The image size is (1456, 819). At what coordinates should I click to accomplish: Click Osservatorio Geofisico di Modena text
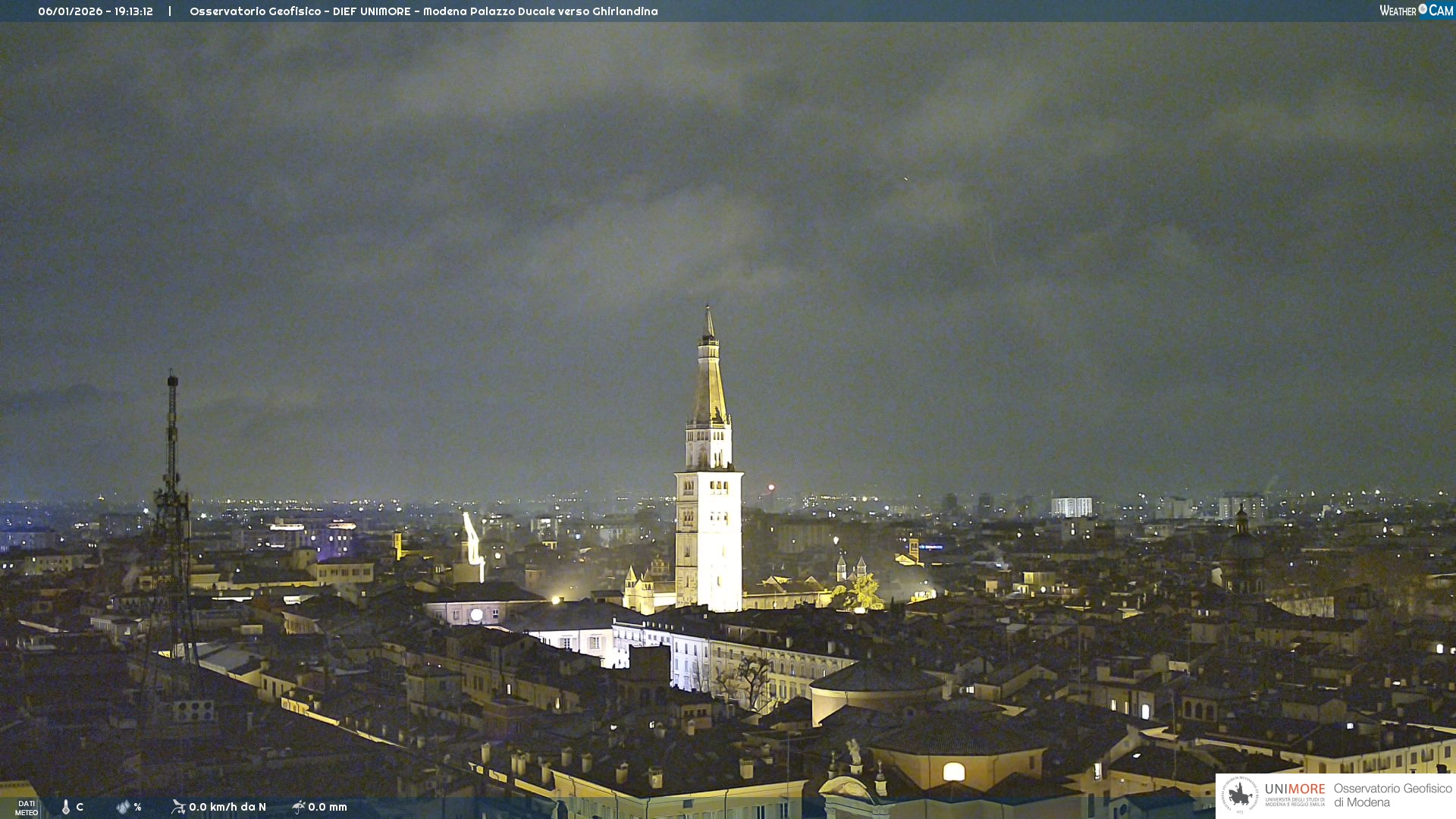pyautogui.click(x=1392, y=795)
